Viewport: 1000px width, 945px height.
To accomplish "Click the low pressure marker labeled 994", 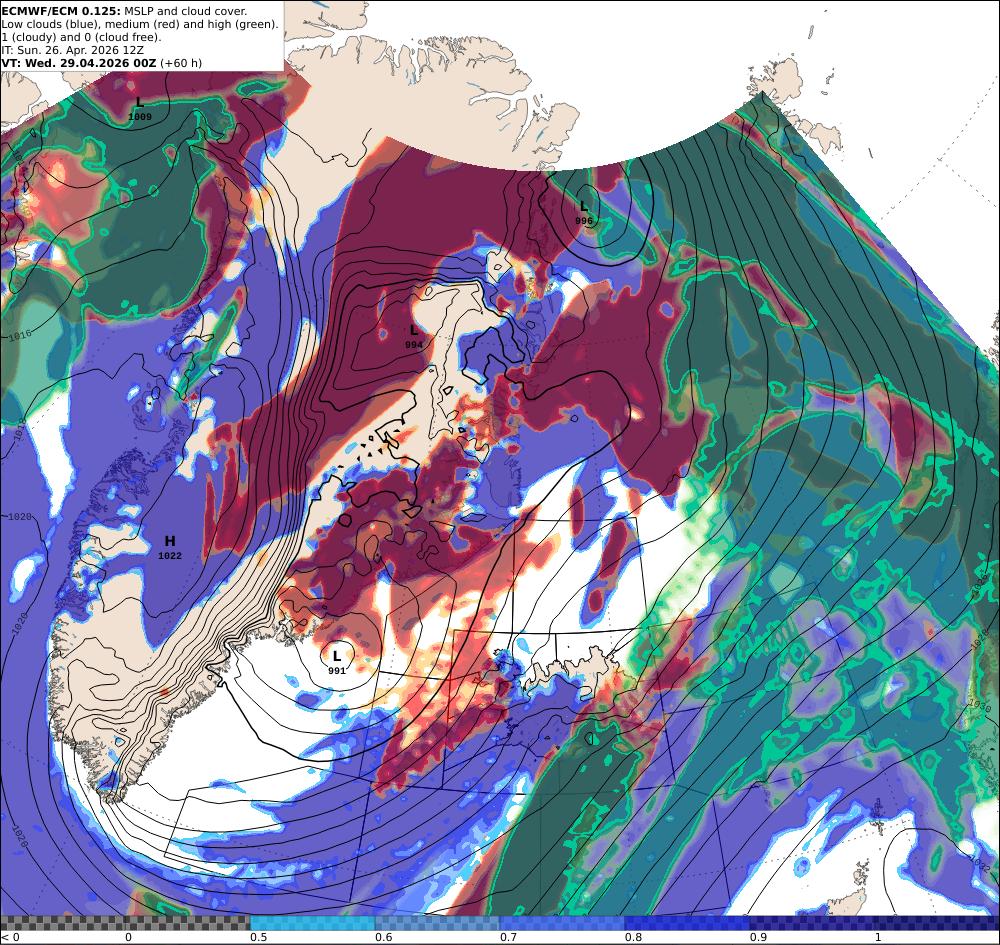I will click(414, 337).
